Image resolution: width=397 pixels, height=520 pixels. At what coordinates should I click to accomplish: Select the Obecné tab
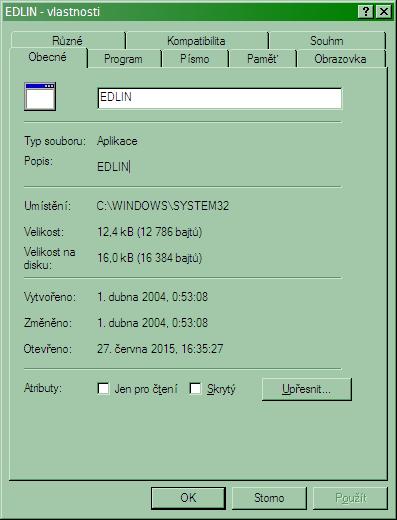pos(48,57)
